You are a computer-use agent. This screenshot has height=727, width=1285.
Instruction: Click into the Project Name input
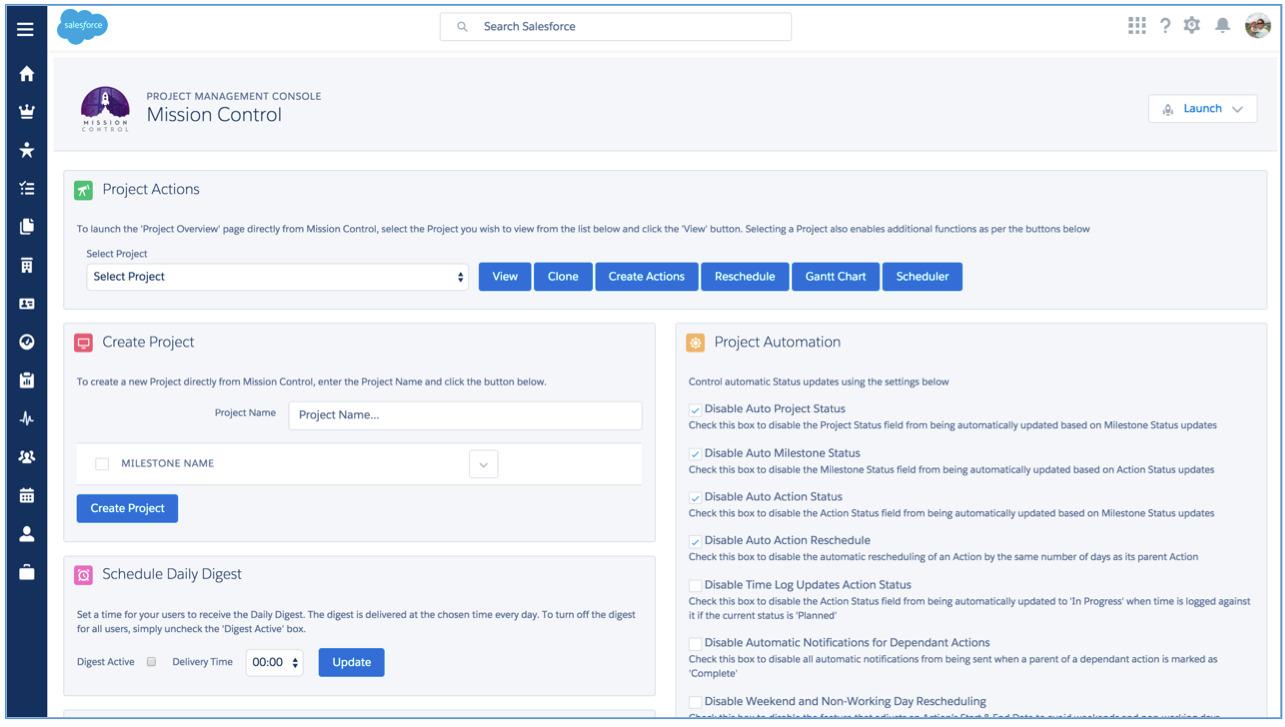(x=465, y=415)
